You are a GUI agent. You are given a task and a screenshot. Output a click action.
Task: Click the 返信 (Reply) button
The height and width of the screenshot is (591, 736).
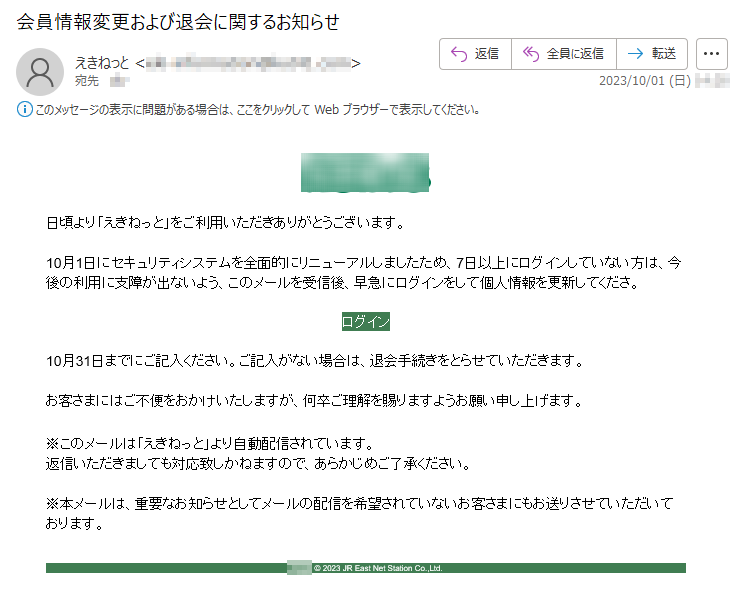475,54
